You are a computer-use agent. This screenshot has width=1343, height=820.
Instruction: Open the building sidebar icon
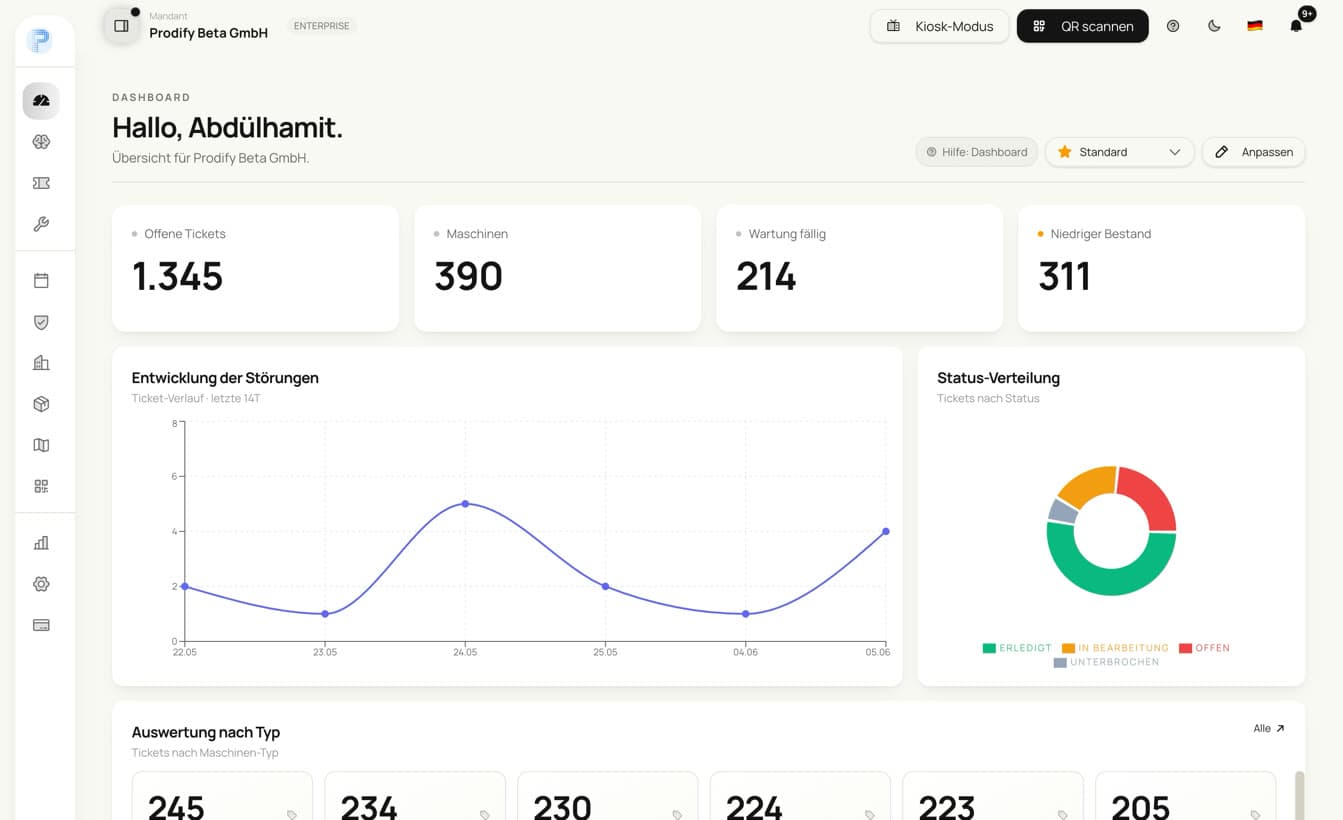[41, 363]
